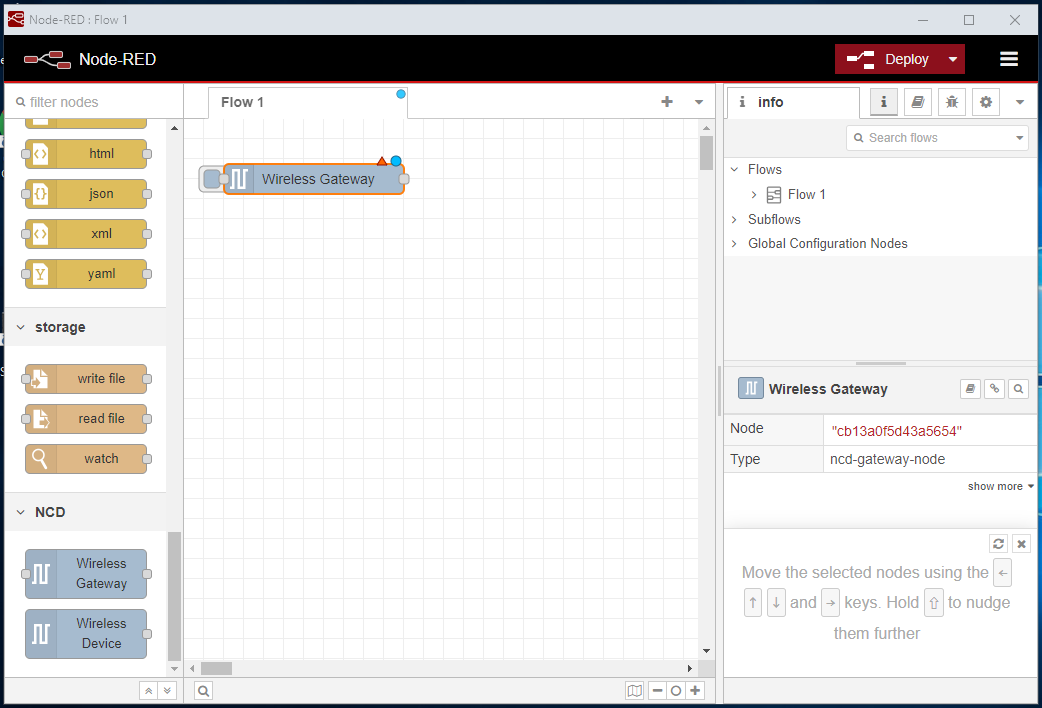
Task: Click the canvas vertical scrollbar
Action: pyautogui.click(x=706, y=153)
